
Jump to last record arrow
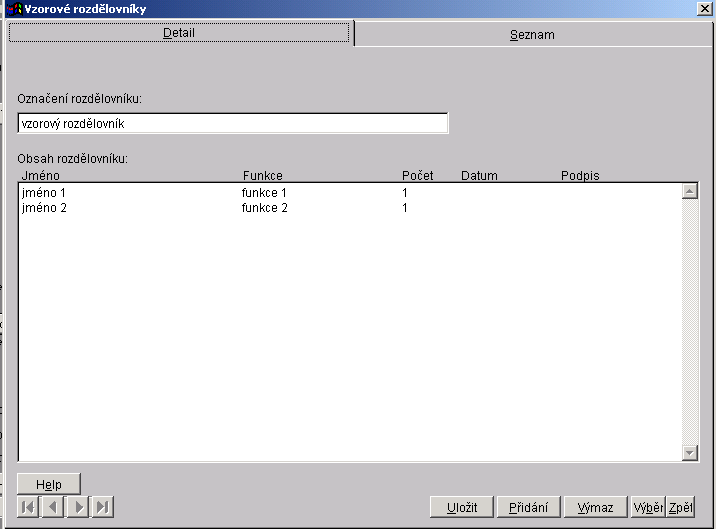pos(102,507)
